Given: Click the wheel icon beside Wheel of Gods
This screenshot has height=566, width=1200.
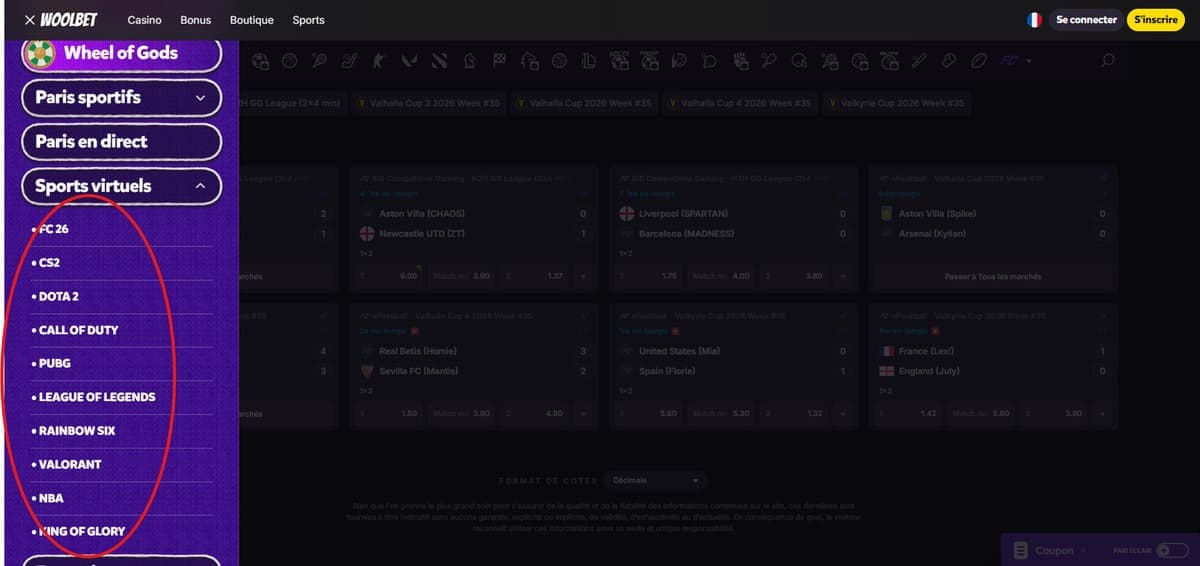Looking at the screenshot, I should pyautogui.click(x=40, y=53).
